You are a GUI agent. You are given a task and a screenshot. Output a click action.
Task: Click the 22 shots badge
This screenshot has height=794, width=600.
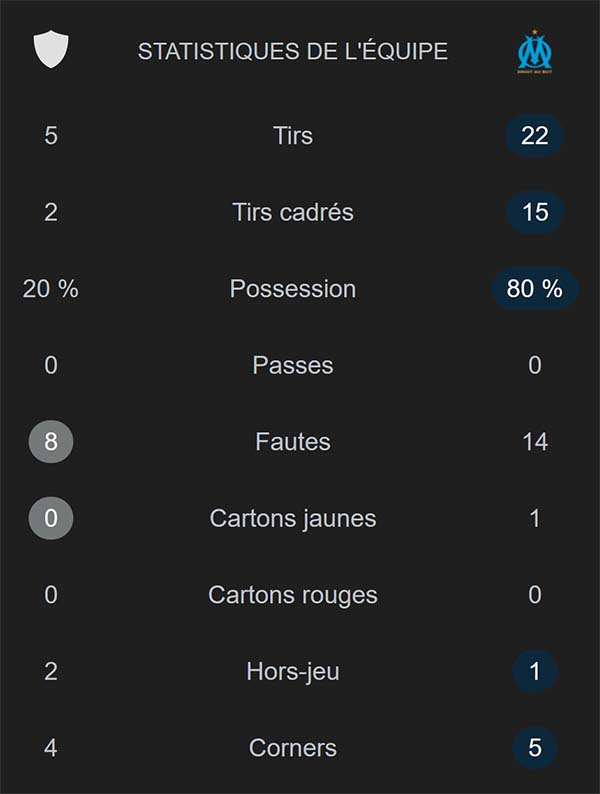point(535,135)
